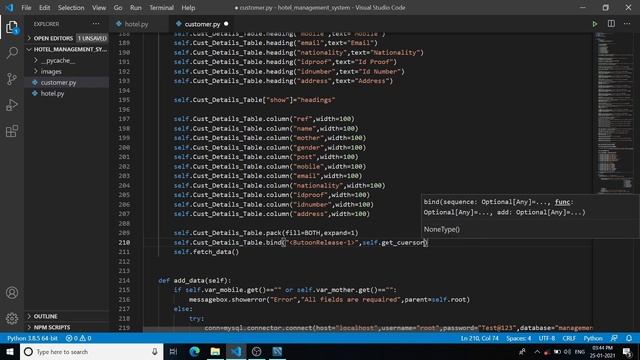Open the Manage gear settings icon
This screenshot has height=360, width=640.
coord(12,318)
